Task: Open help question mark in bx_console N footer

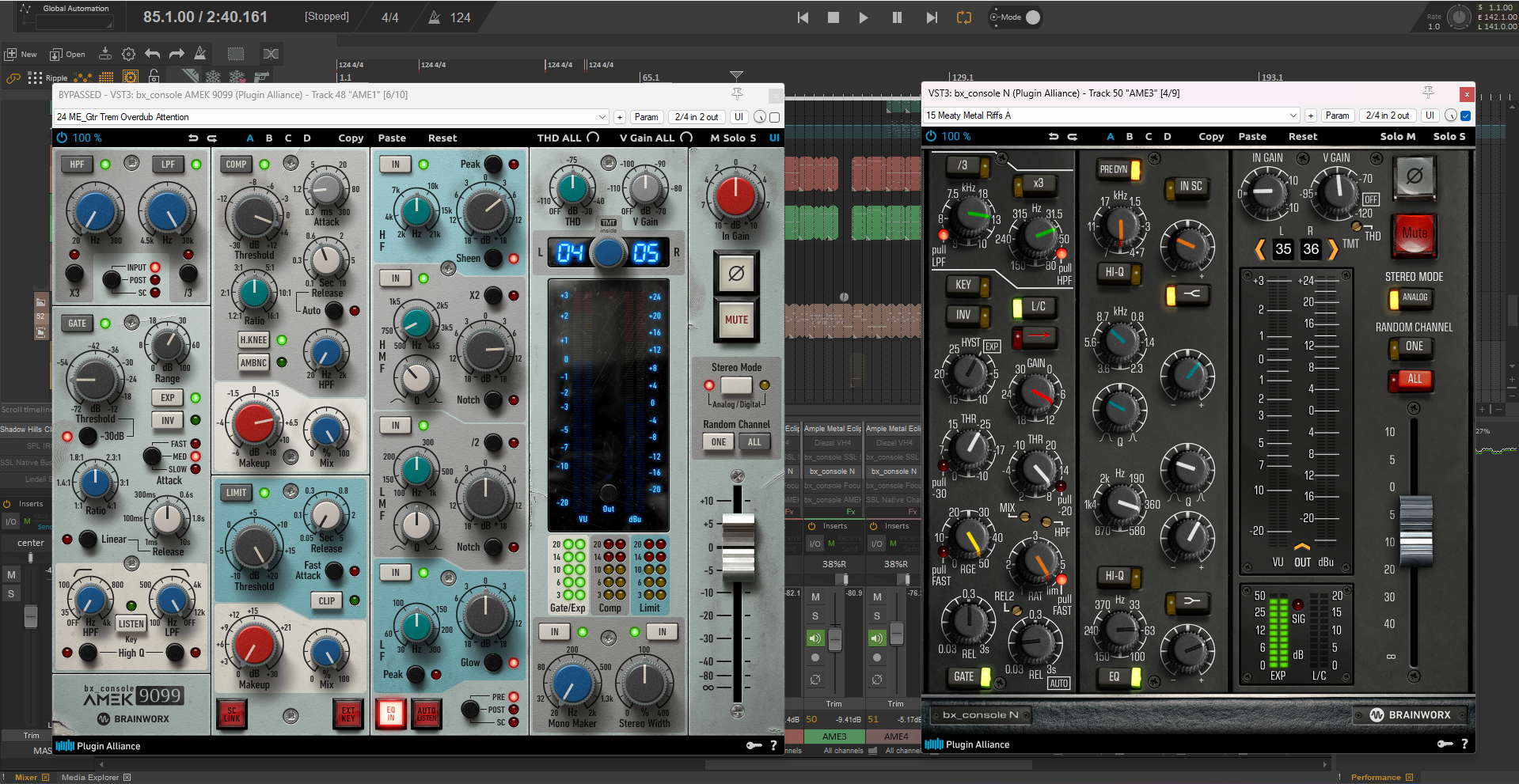Action: coord(1464,744)
